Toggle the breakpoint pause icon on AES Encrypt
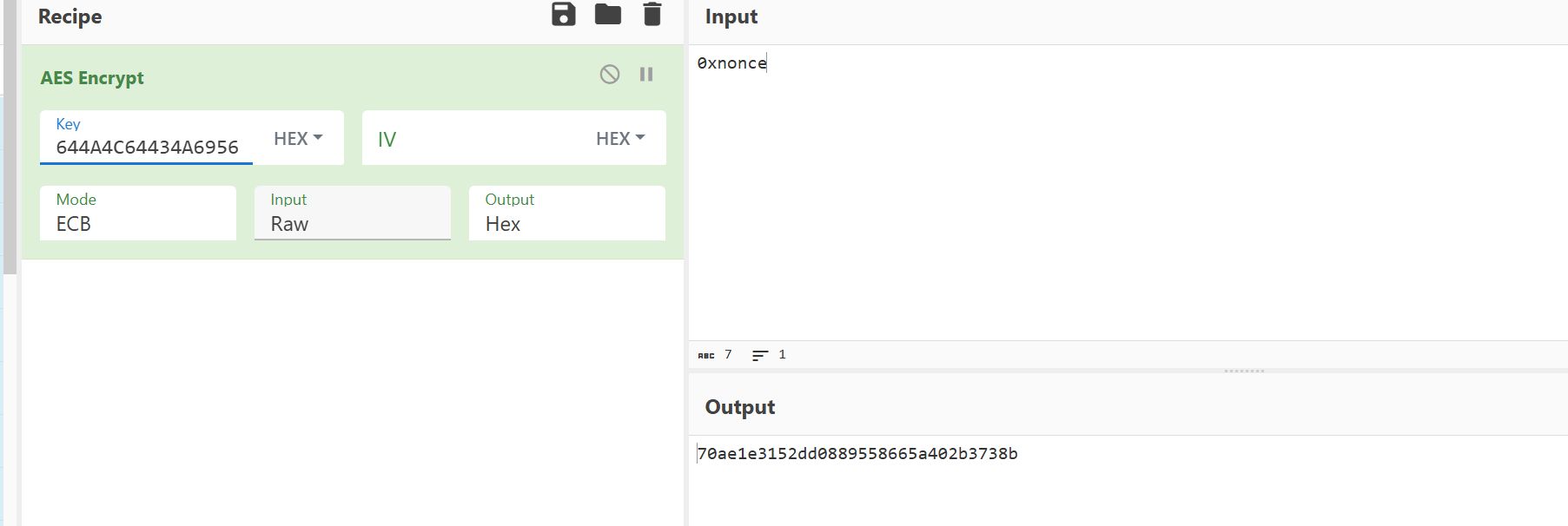1568x526 pixels. (646, 75)
